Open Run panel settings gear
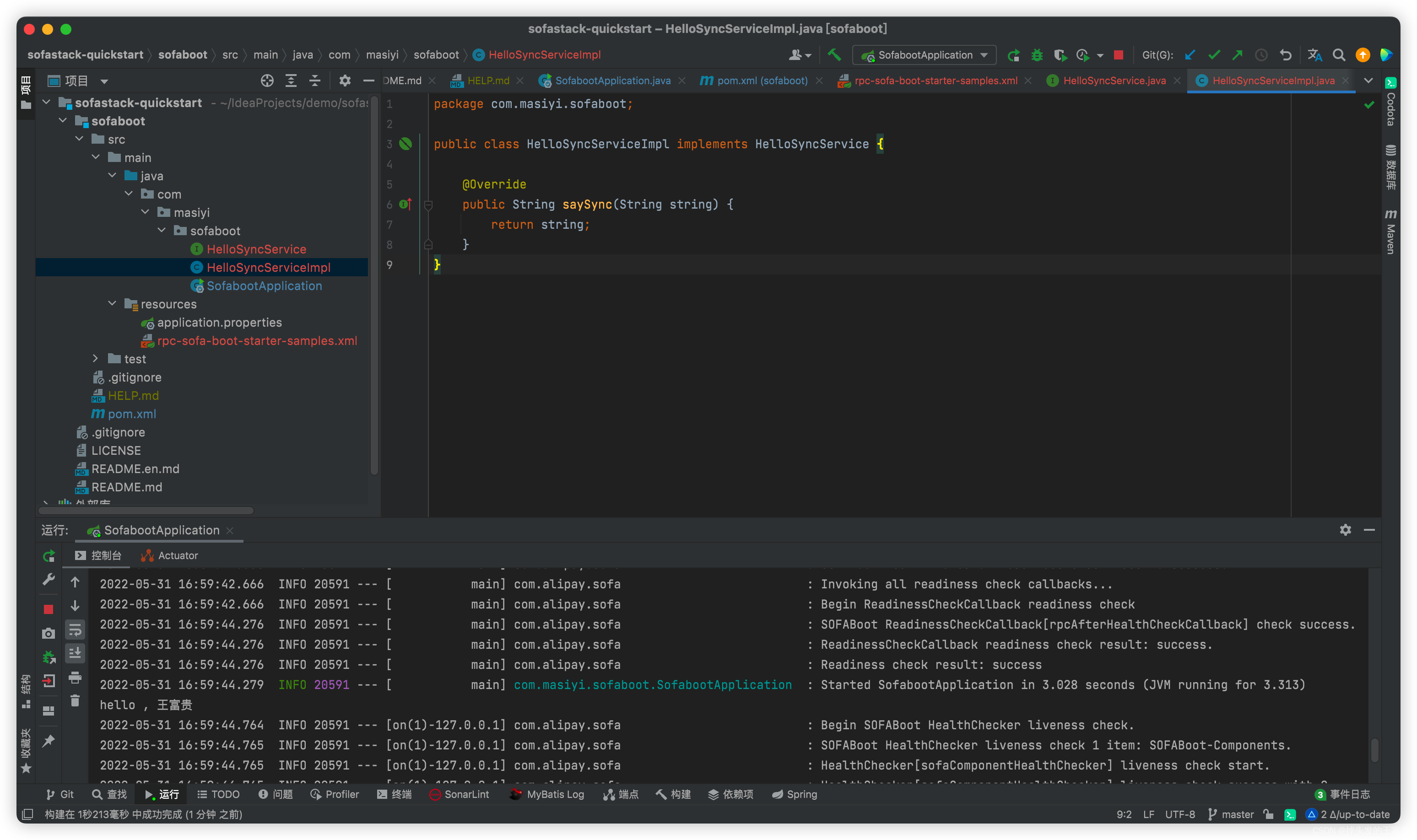The height and width of the screenshot is (840, 1417). tap(1345, 530)
